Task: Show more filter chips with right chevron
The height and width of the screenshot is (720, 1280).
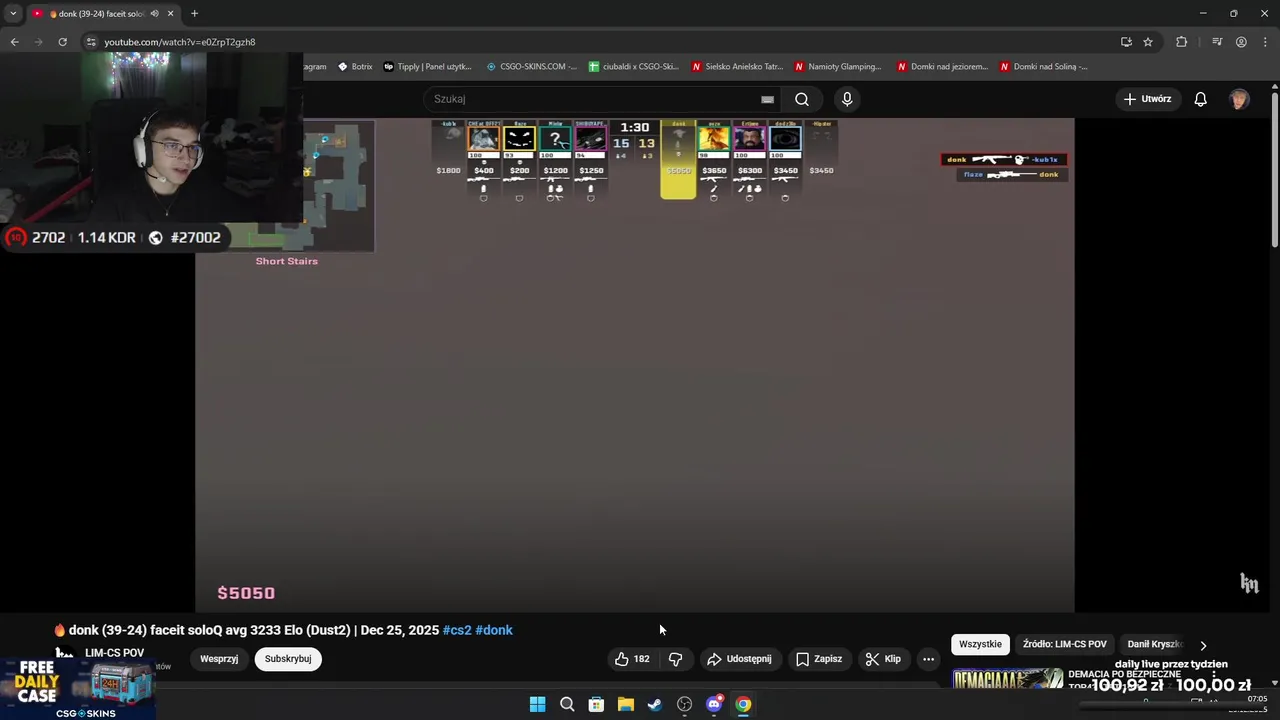Action: coord(1203,645)
